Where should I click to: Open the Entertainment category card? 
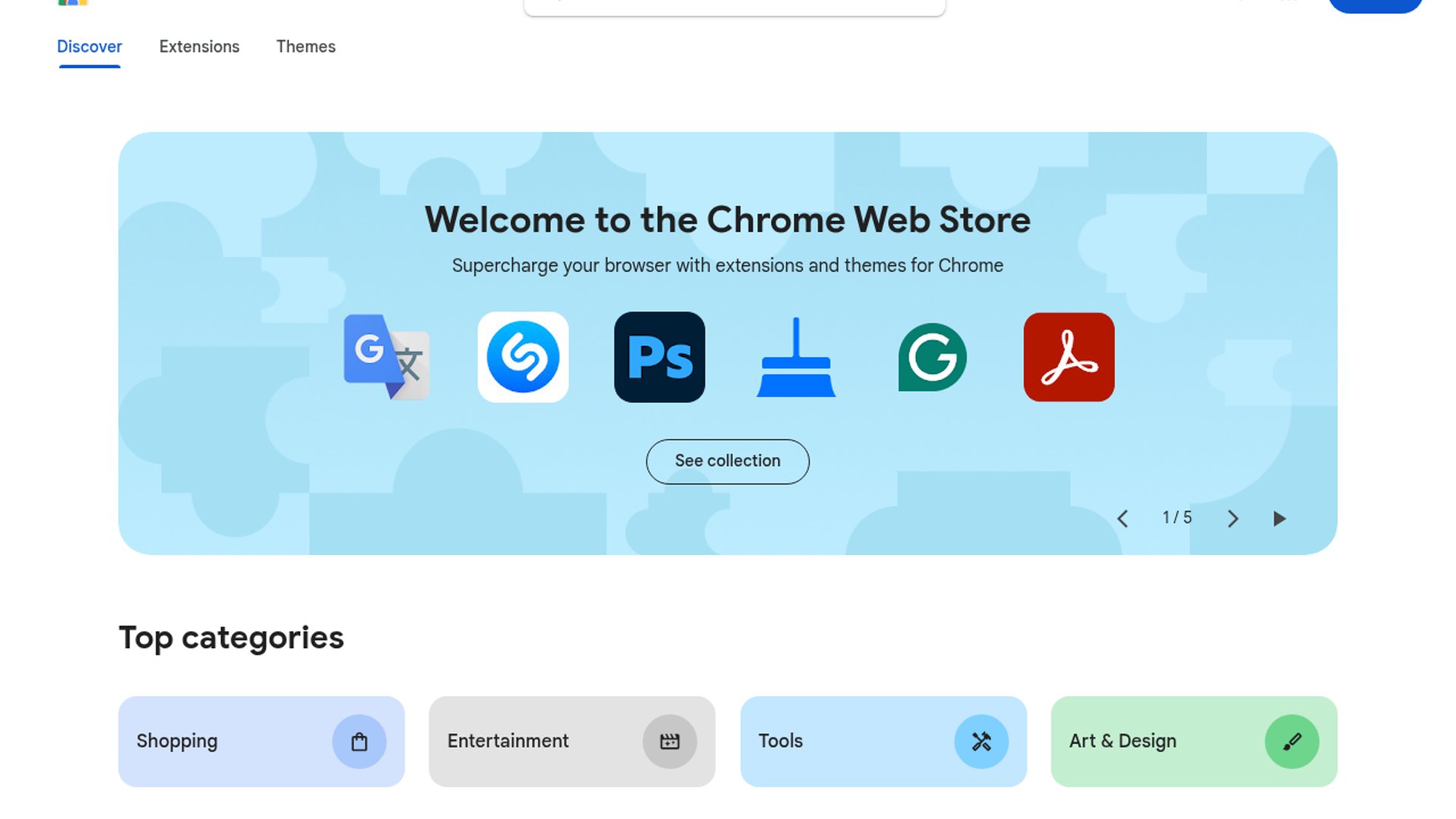pos(531,741)
